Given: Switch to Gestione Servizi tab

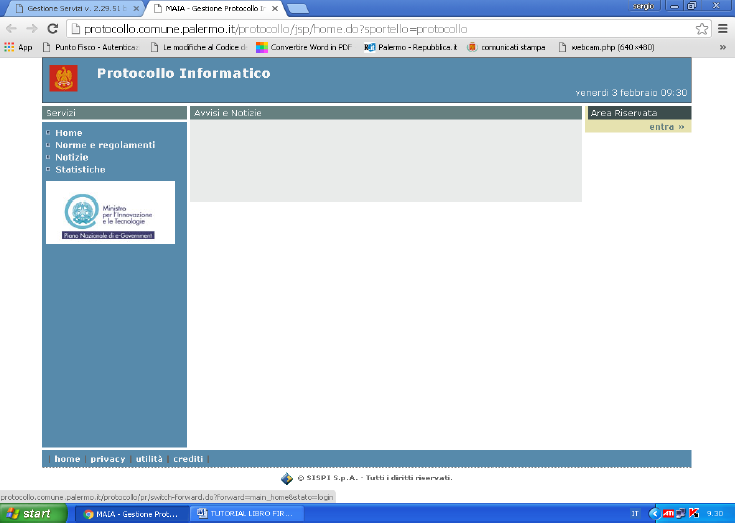Looking at the screenshot, I should (x=75, y=8).
